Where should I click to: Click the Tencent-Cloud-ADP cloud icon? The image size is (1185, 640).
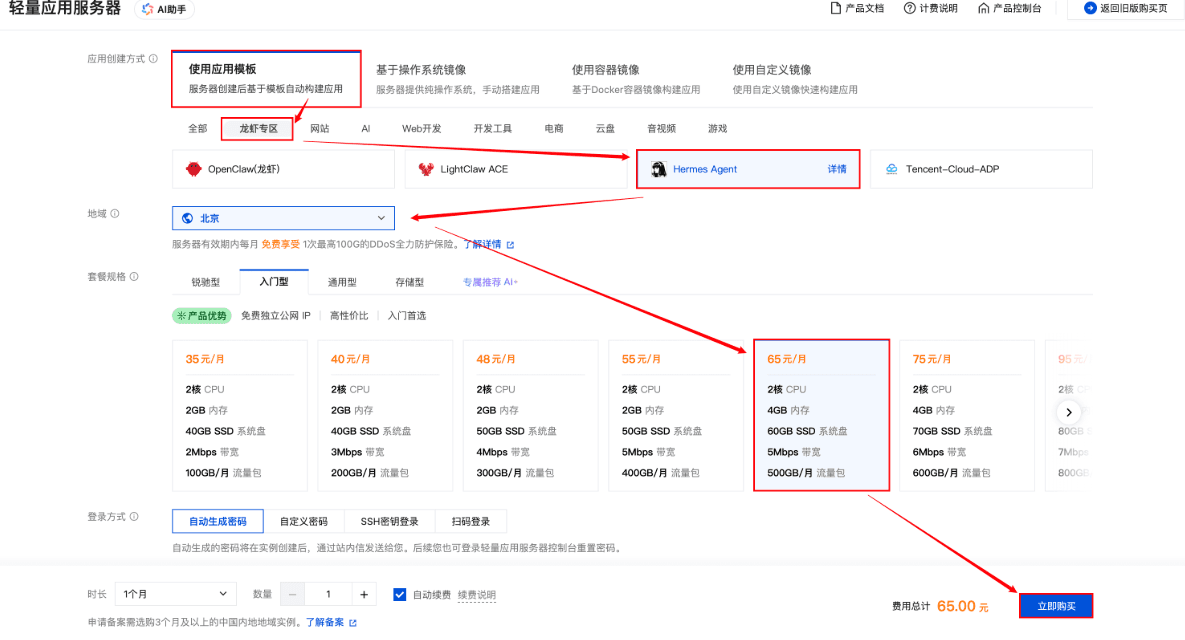pyautogui.click(x=891, y=169)
